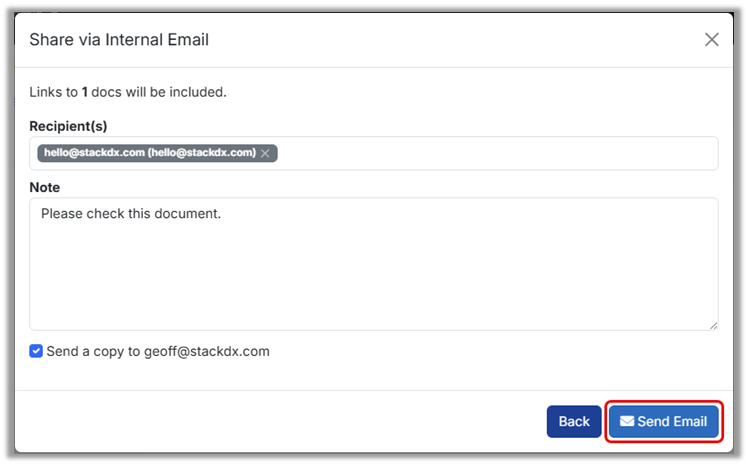Viewport: 748px width, 466px height.
Task: Click the "Share via Internal Email" dialog title
Action: 119,40
